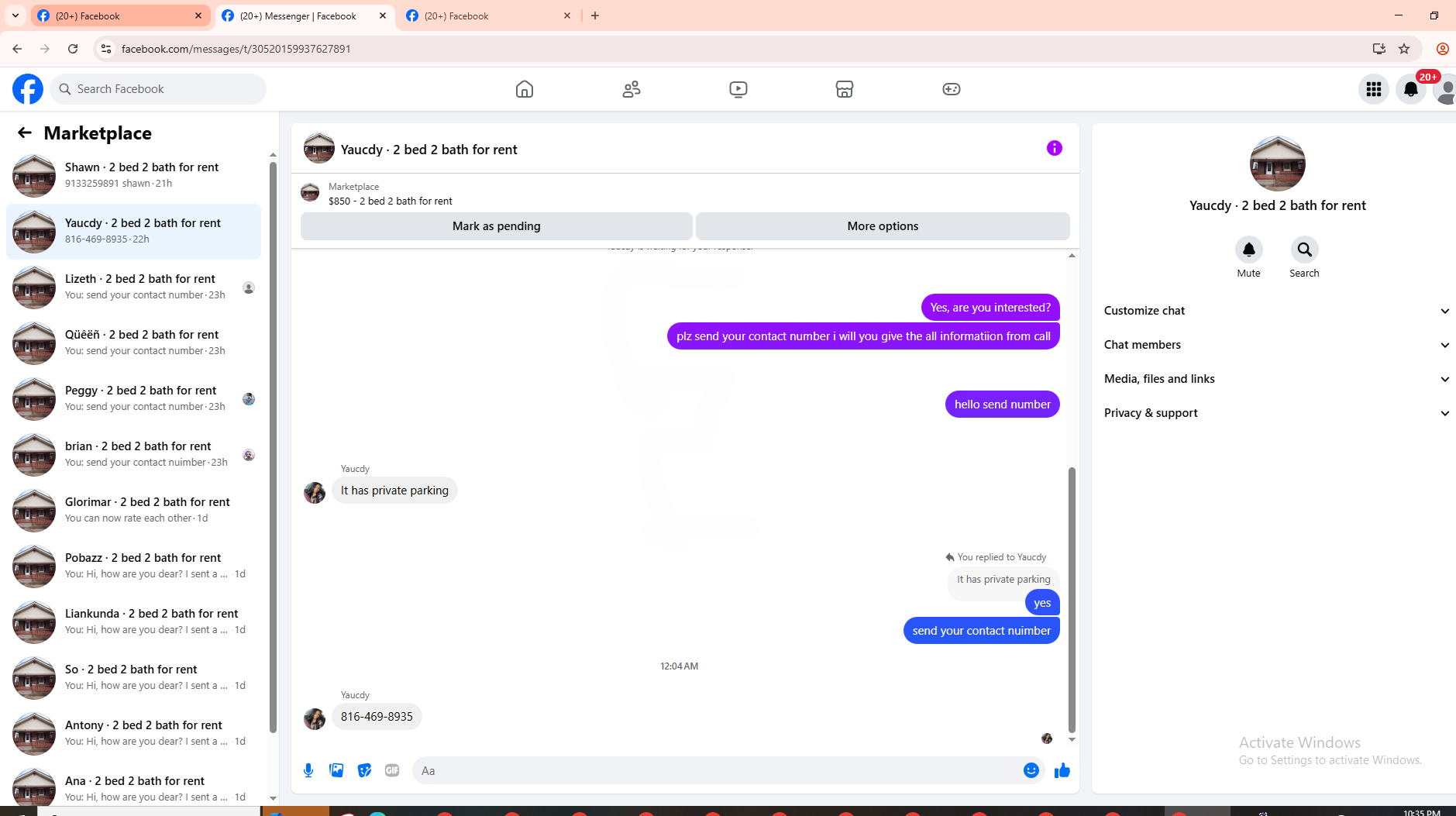Click the message input box
This screenshot has height=816, width=1456.
[717, 770]
